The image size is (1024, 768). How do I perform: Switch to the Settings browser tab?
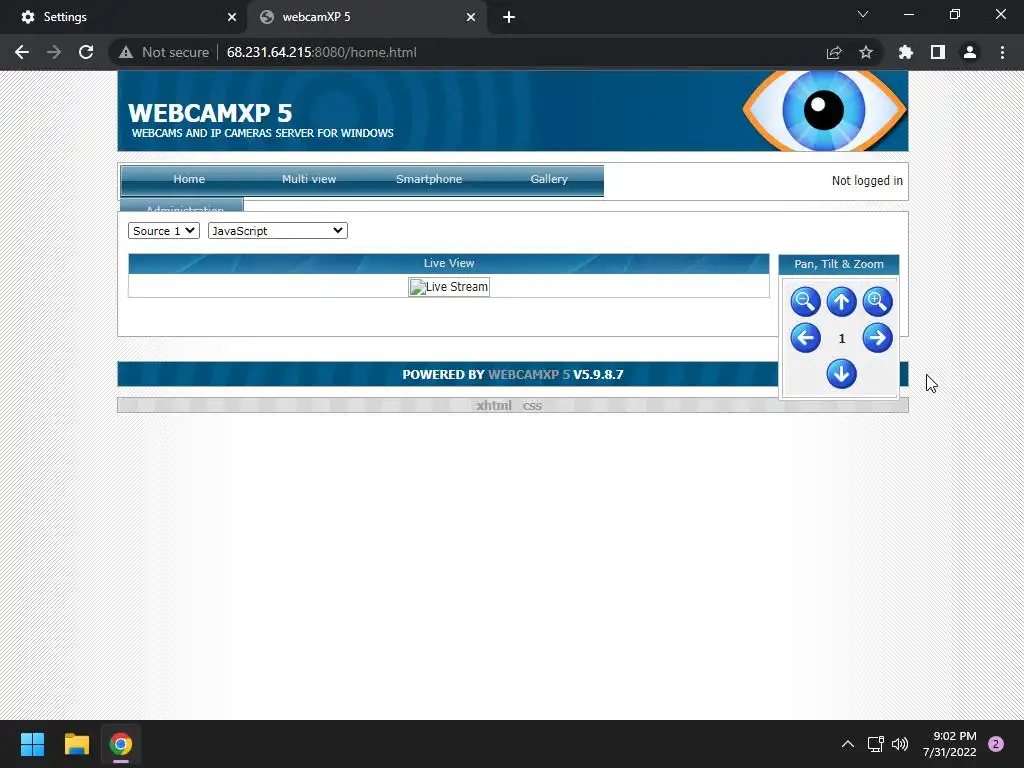[123, 17]
